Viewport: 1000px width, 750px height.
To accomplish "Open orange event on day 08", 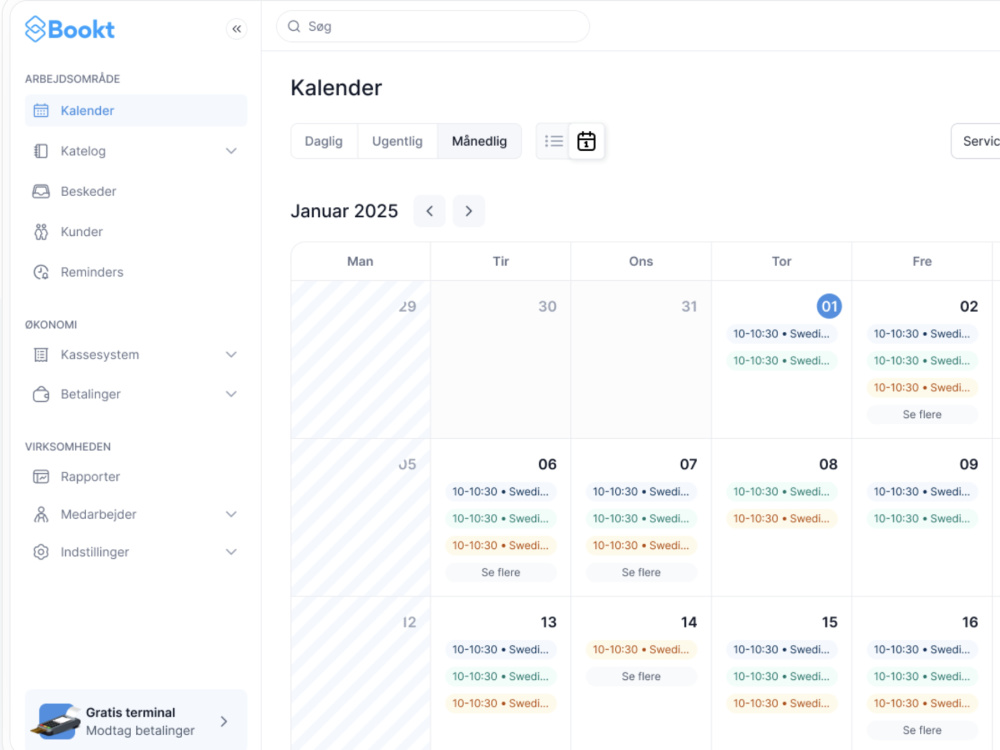I will coord(781,518).
